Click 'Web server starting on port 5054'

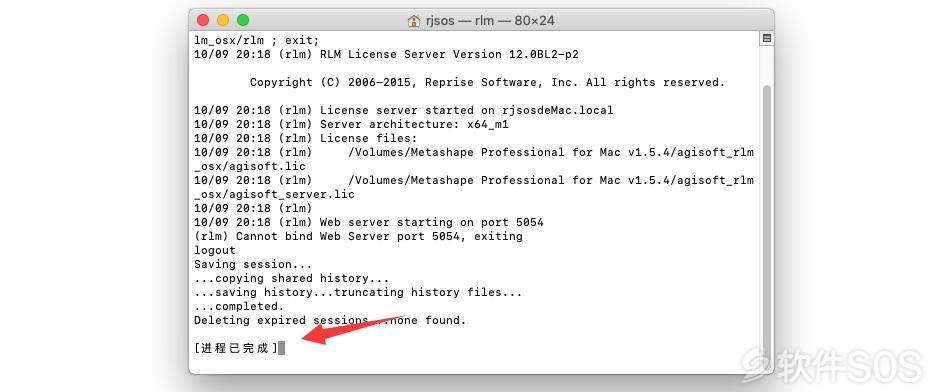click(431, 222)
